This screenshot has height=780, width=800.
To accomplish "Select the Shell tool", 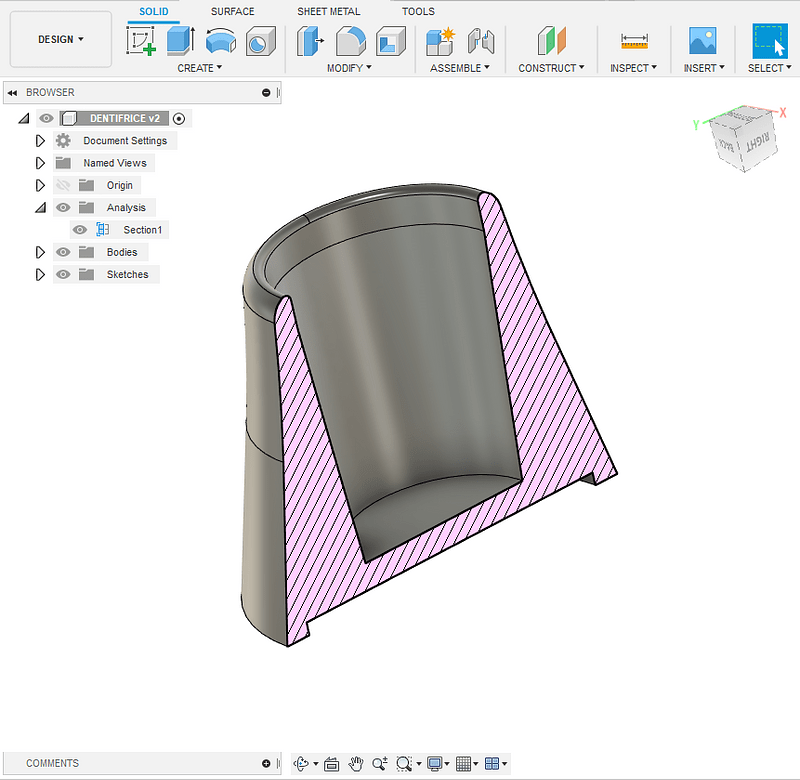I will point(391,41).
